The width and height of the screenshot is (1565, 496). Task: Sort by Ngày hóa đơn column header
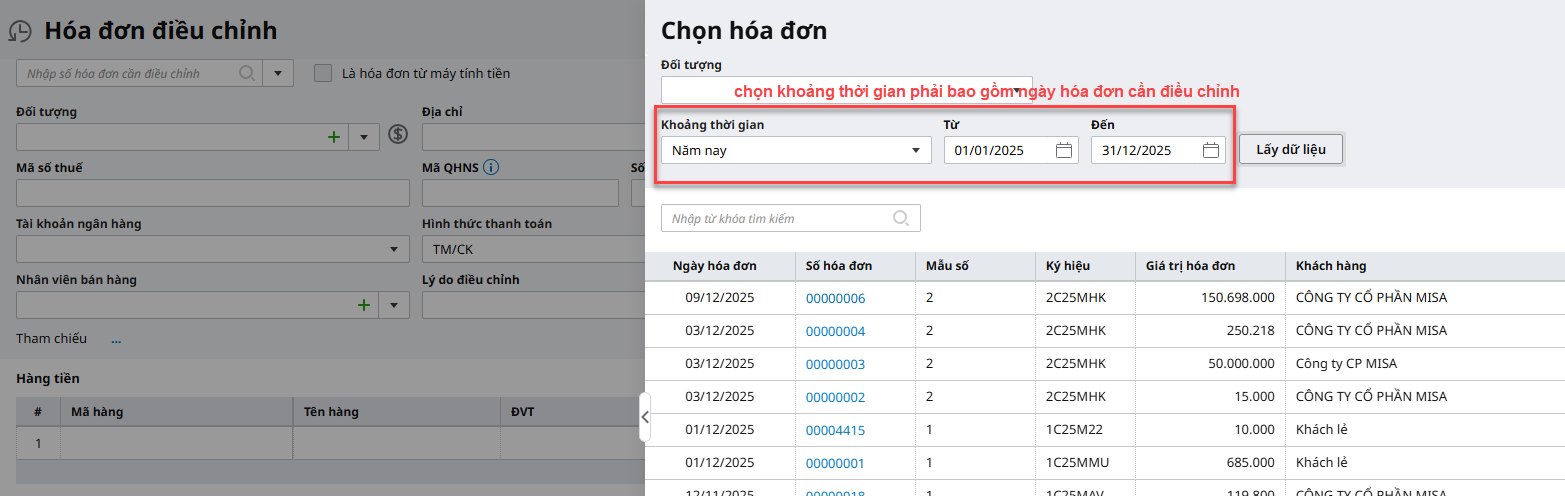pos(714,266)
